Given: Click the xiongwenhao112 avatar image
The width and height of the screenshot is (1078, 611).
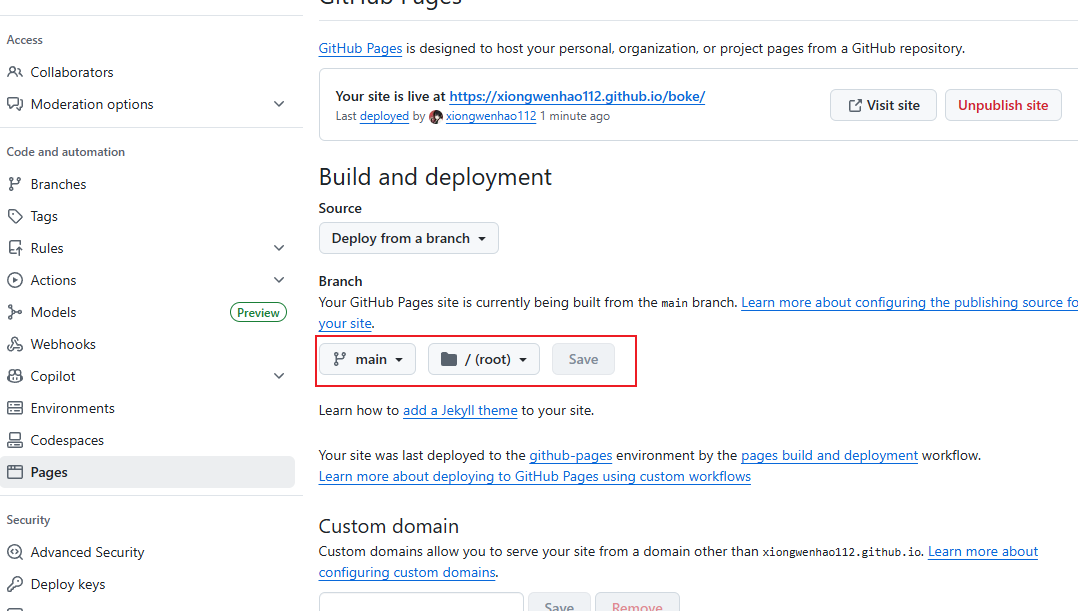Looking at the screenshot, I should 436,117.
